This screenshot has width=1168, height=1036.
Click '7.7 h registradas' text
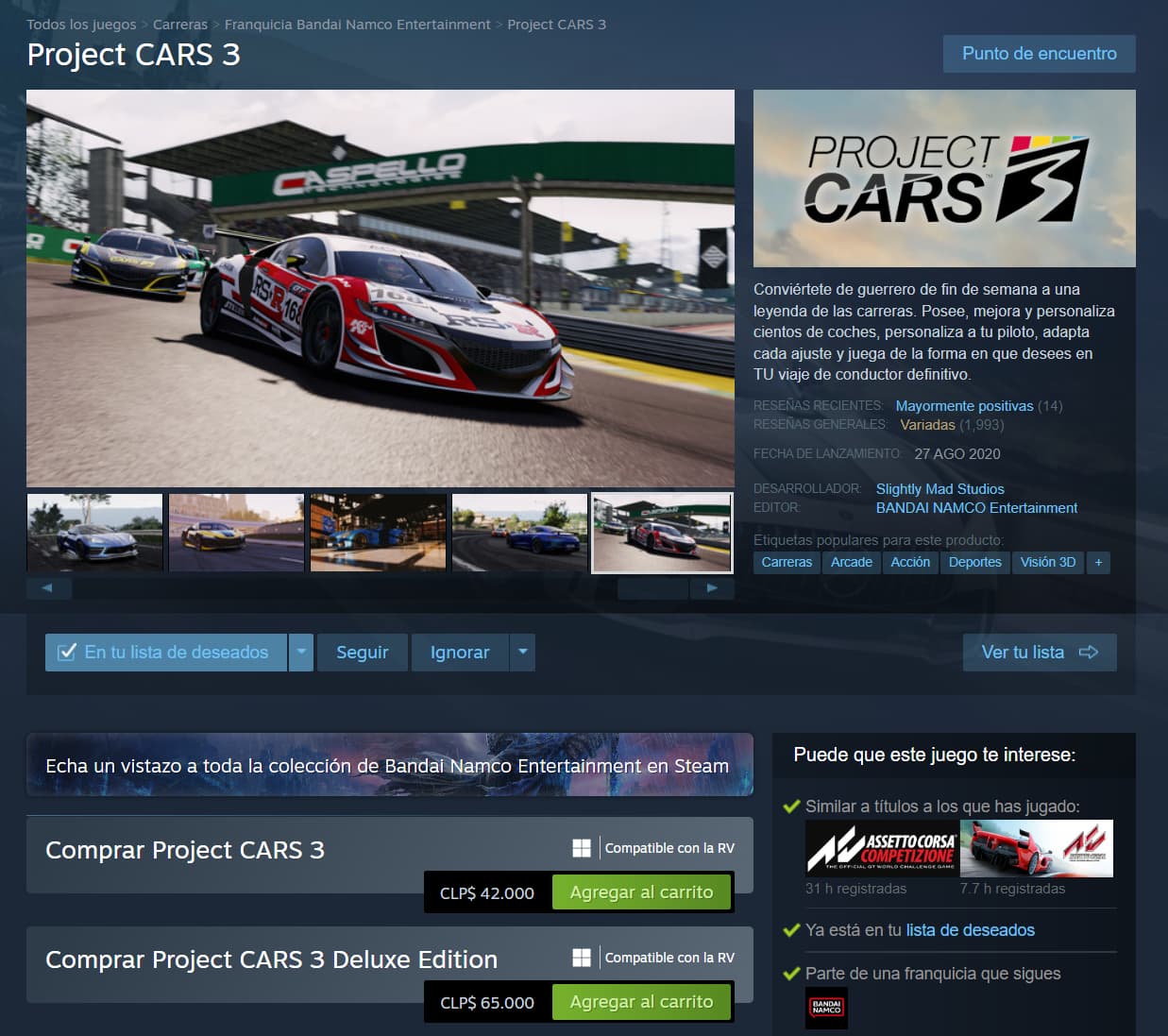1012,889
